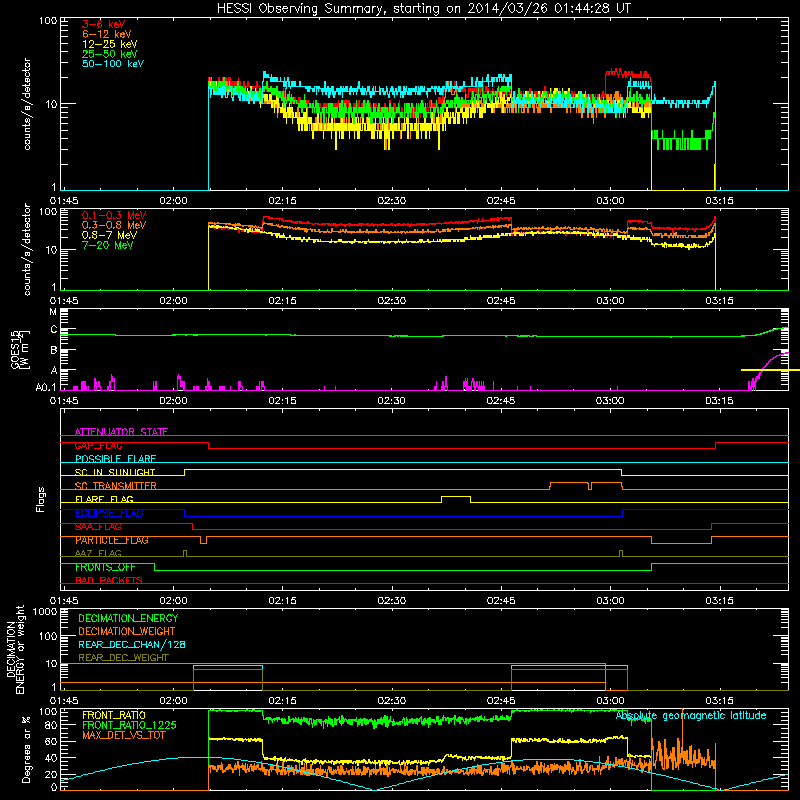Click the Flags panel axis label

click(x=41, y=499)
